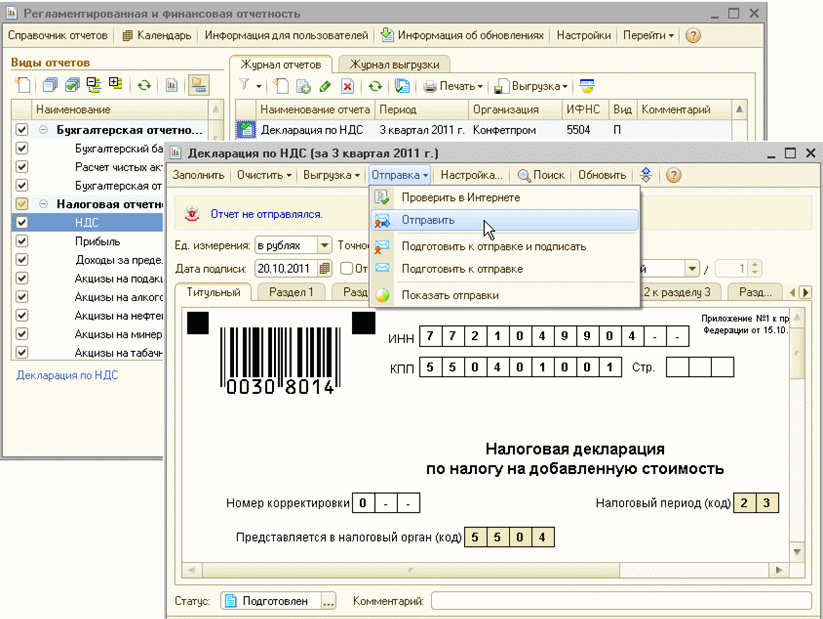
Task: Toggle checkbox for Бухгалтерский баланс row
Action: (x=22, y=148)
